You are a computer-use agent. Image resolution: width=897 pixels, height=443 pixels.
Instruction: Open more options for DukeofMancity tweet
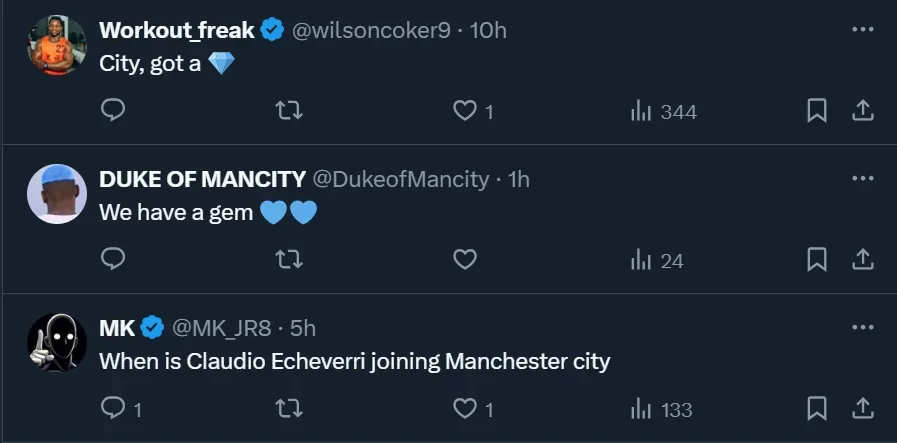[862, 179]
